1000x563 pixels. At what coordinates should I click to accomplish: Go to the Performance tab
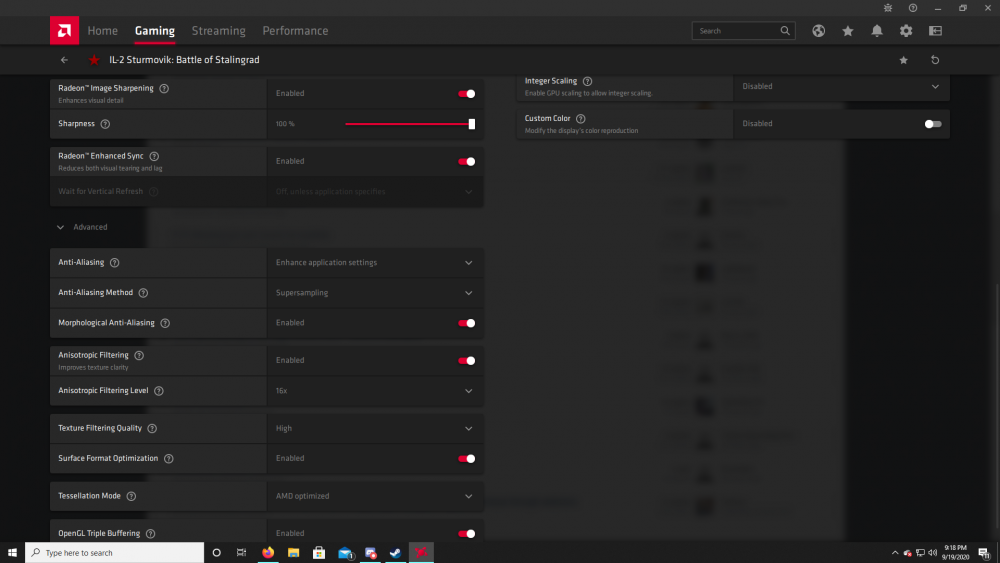[295, 31]
